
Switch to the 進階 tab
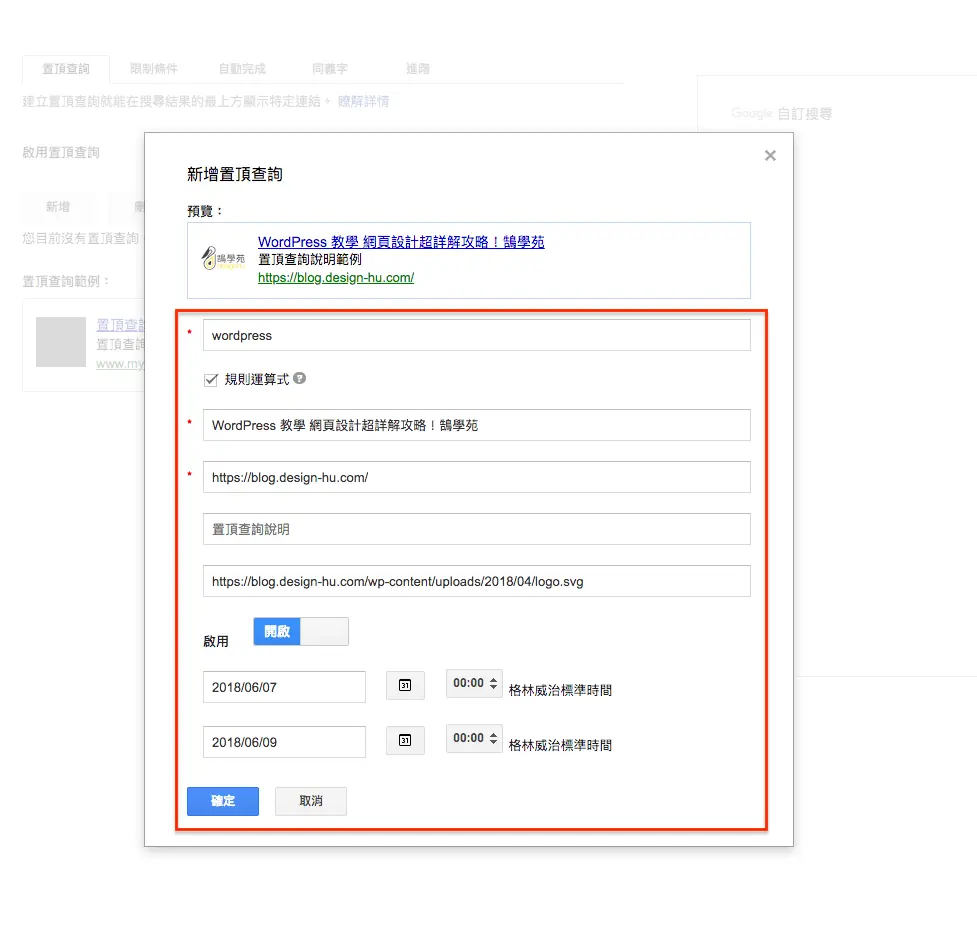418,69
